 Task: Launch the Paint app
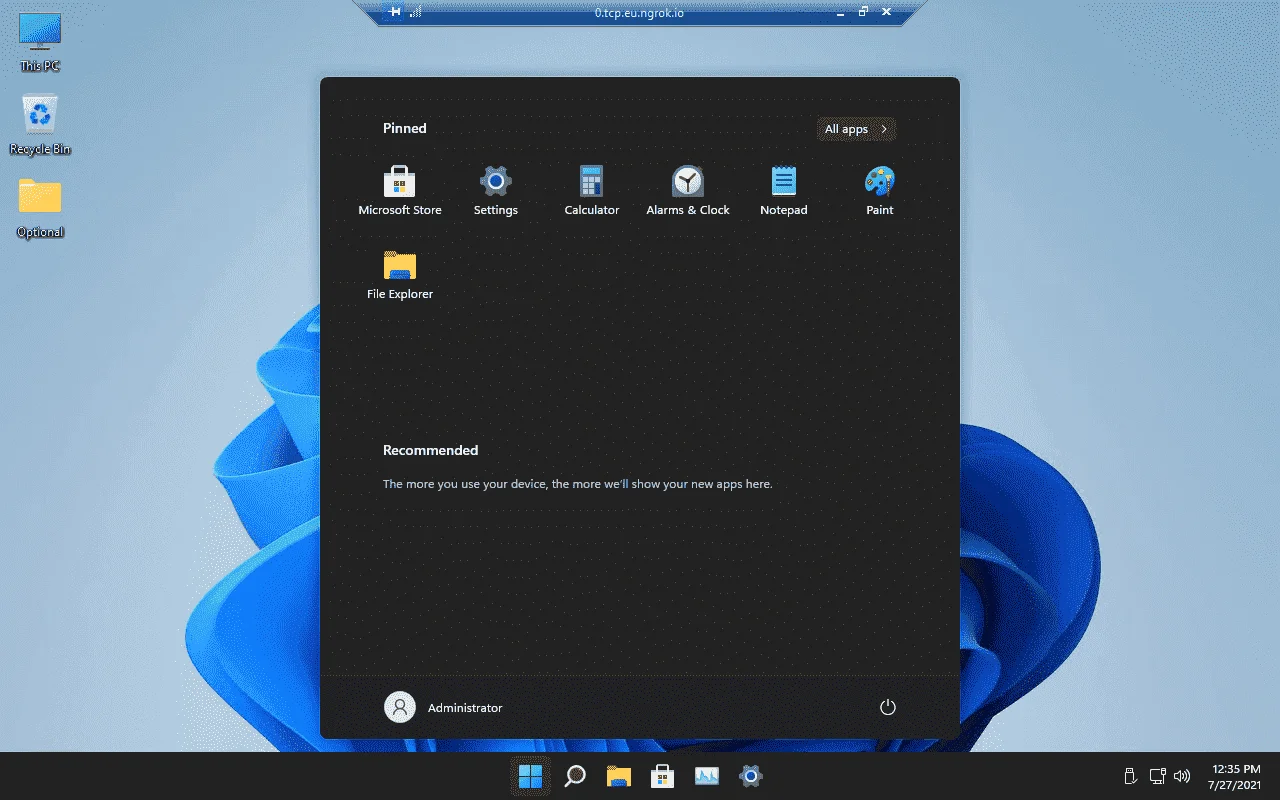tap(880, 191)
